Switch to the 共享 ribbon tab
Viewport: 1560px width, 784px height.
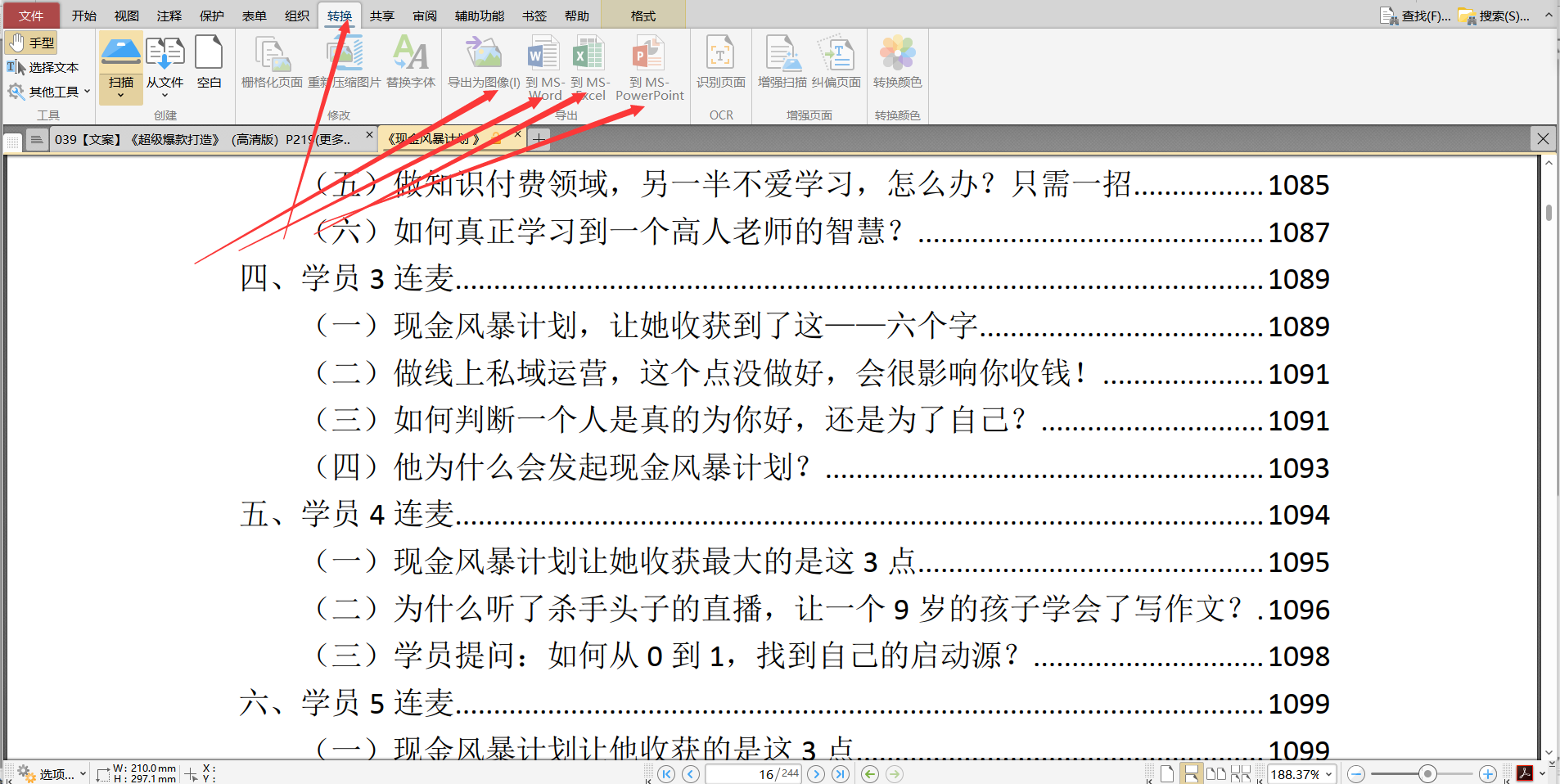(x=382, y=16)
